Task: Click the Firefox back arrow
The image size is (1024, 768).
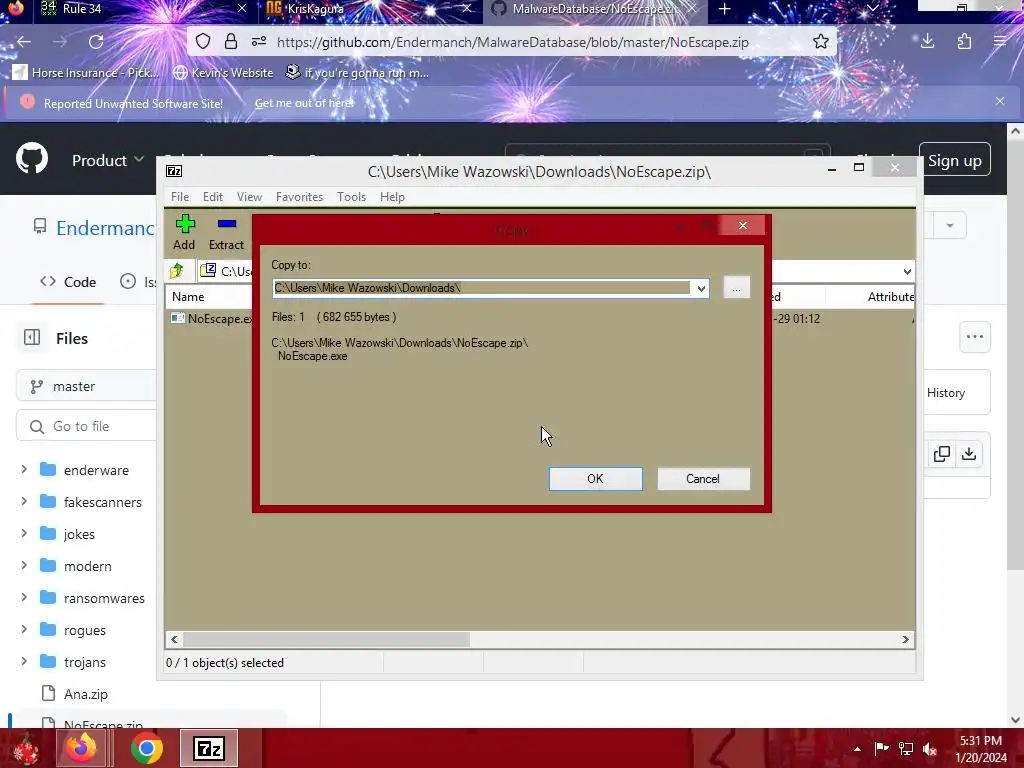Action: 24,42
